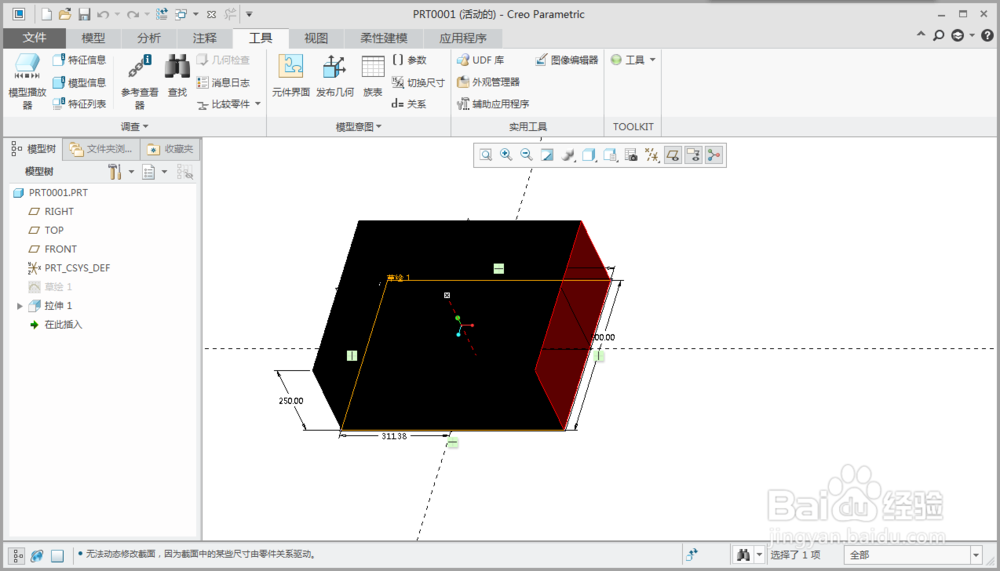
Task: Open model tree settings hammer icon
Action: 115,172
